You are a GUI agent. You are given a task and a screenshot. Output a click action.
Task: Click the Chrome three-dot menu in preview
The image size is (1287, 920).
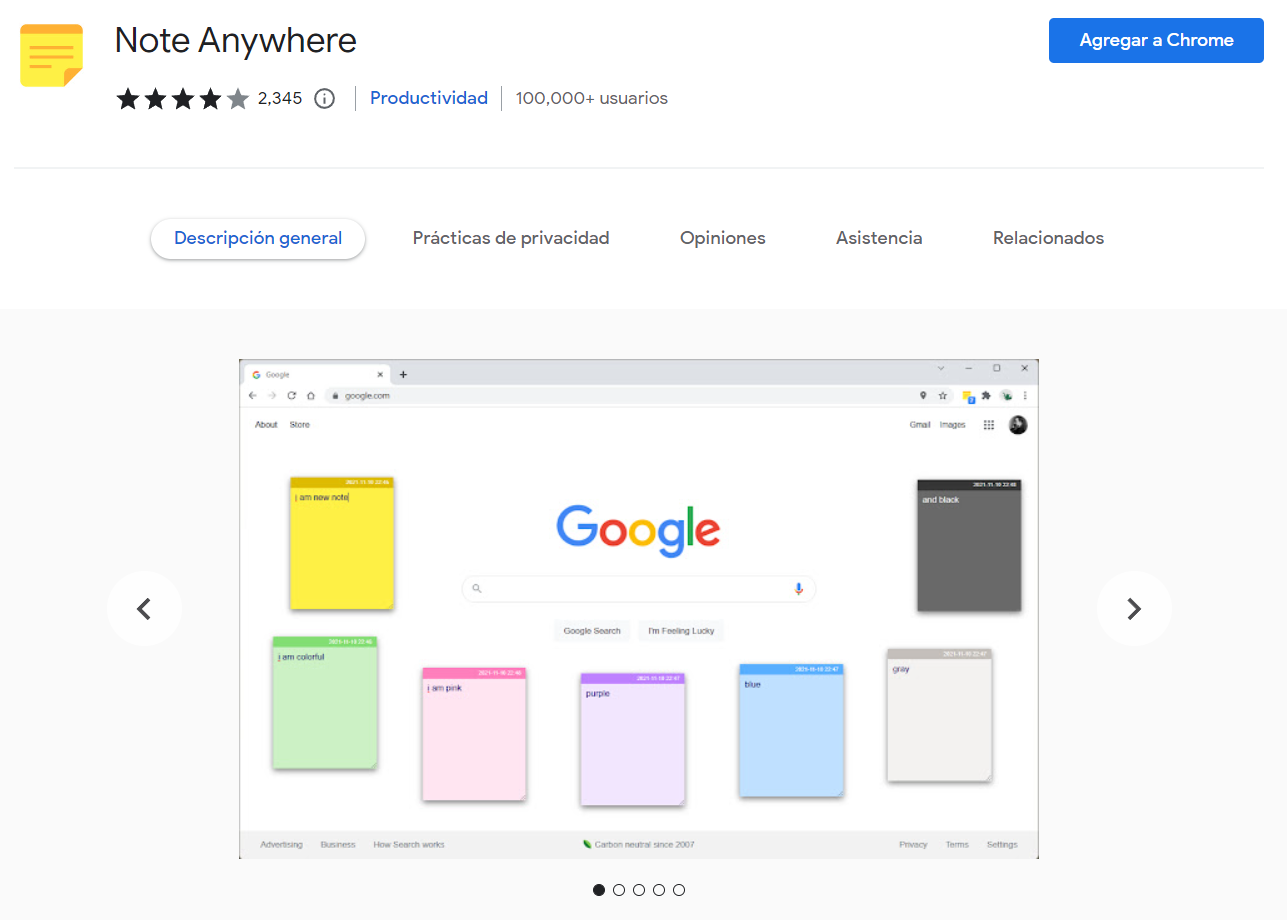(x=1025, y=396)
